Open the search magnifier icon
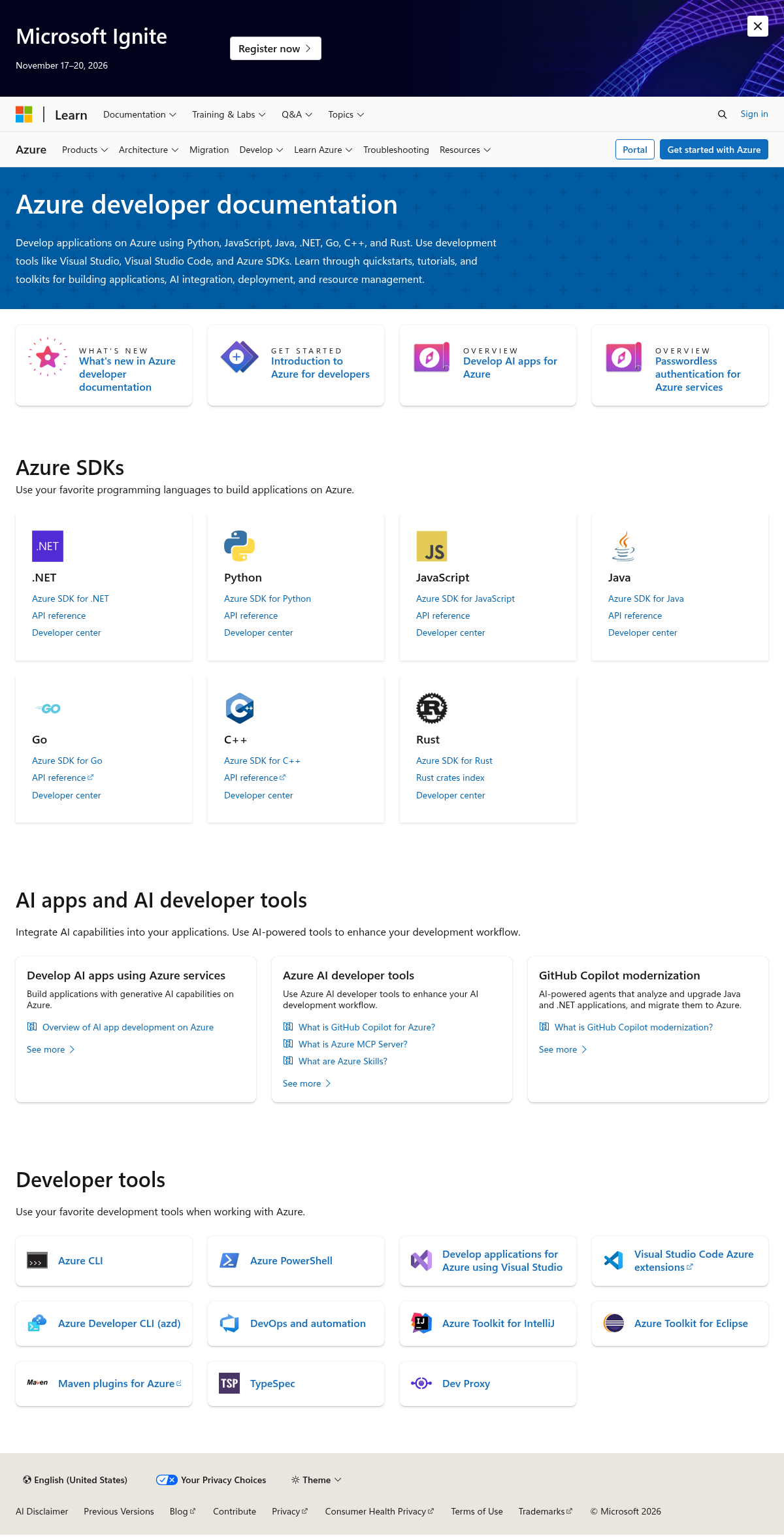 (x=722, y=114)
